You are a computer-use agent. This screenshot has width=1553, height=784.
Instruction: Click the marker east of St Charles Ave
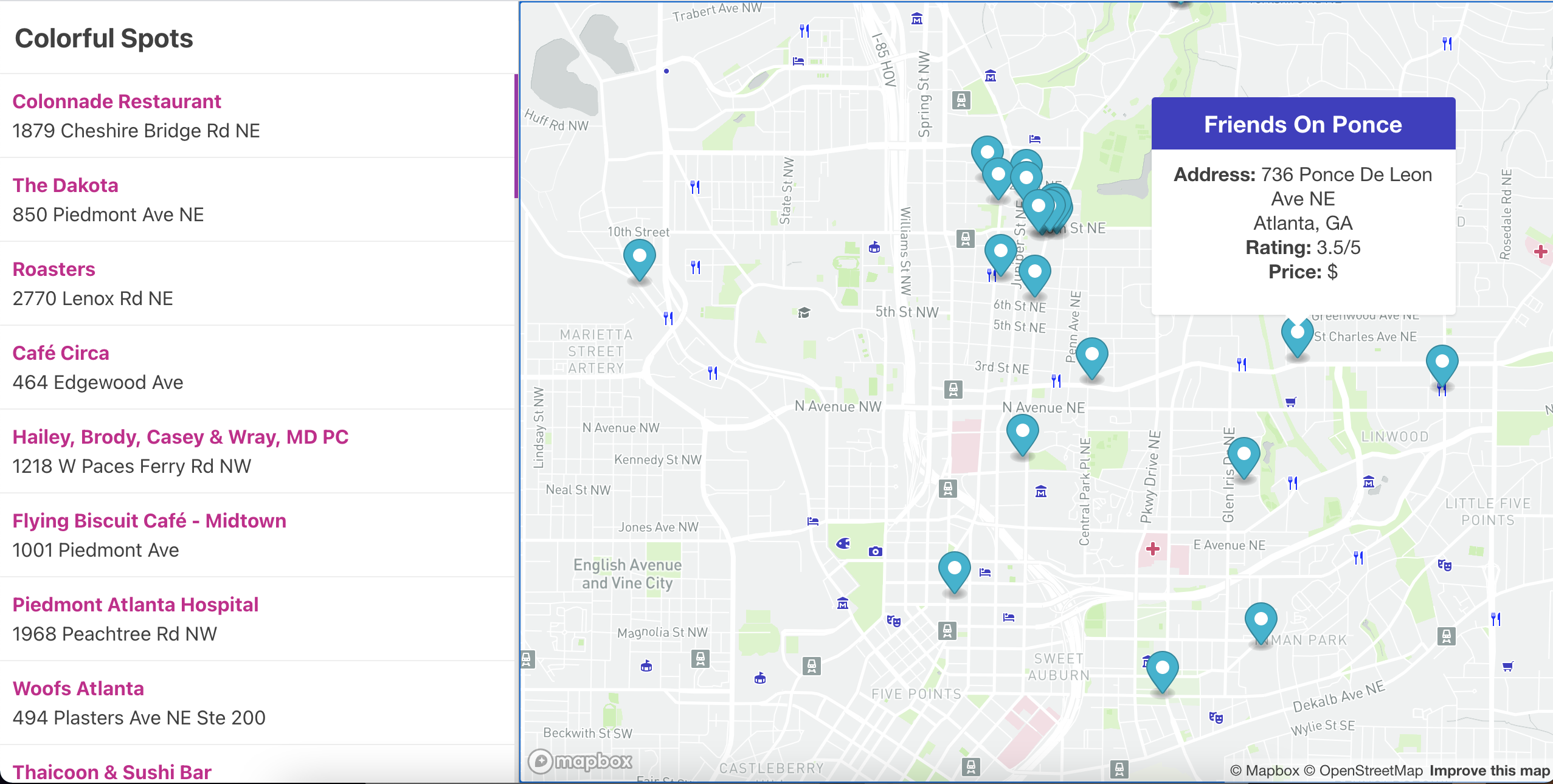coord(1442,366)
